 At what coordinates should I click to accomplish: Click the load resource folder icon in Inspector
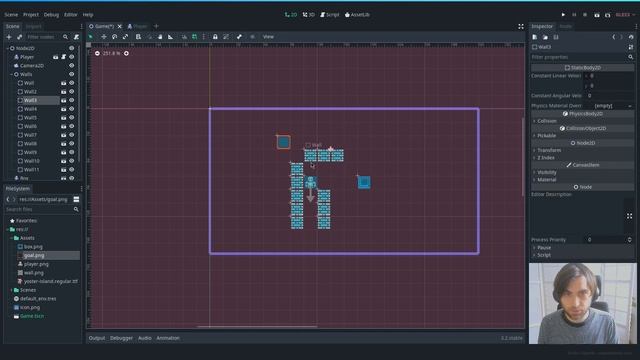tap(545, 37)
